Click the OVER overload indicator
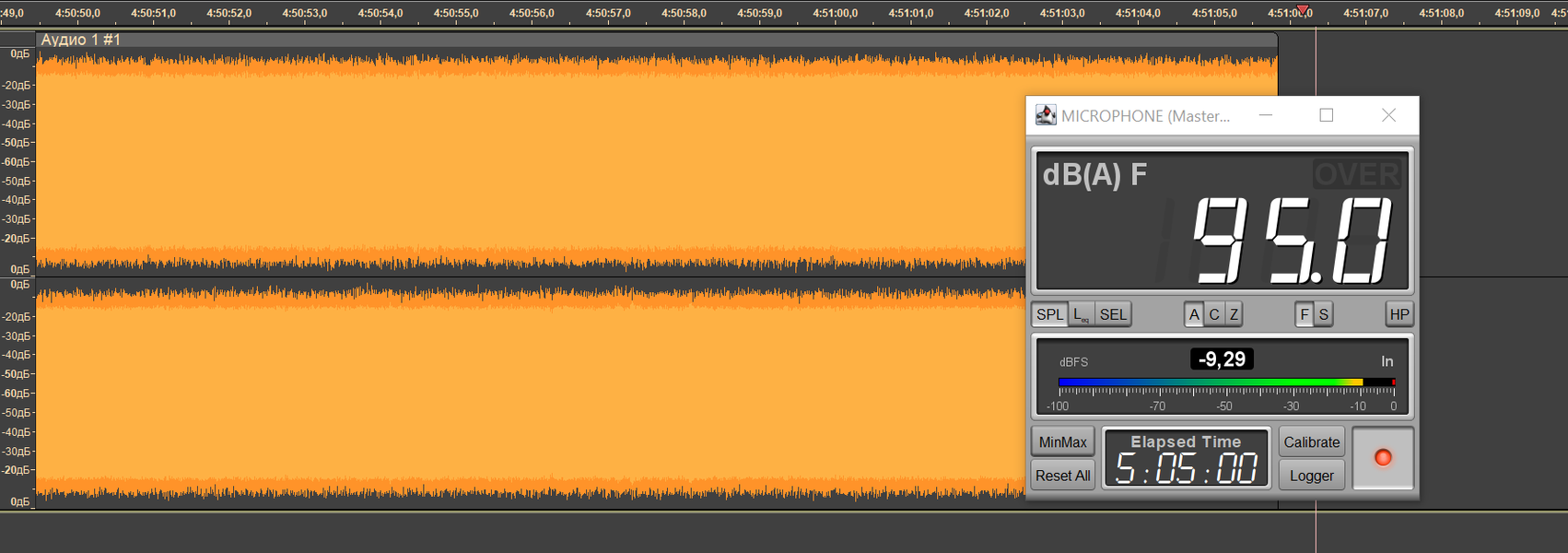This screenshot has width=1568, height=553. [1357, 174]
